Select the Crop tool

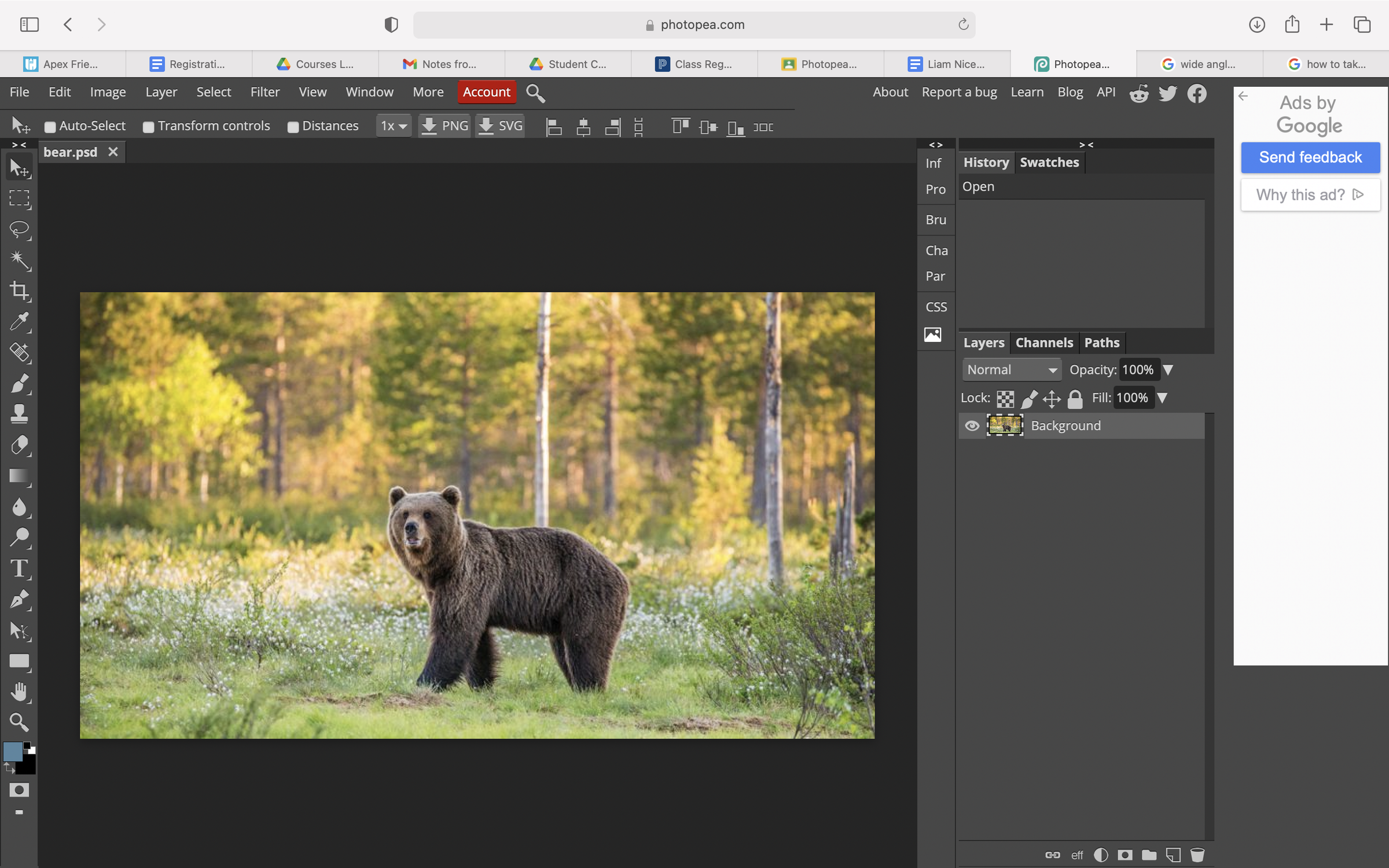tap(20, 291)
